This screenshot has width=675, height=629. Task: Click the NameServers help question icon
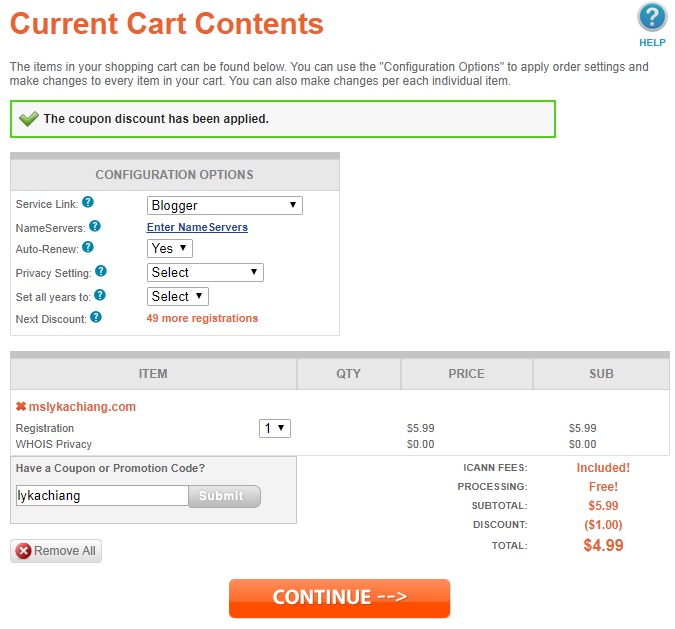click(95, 226)
